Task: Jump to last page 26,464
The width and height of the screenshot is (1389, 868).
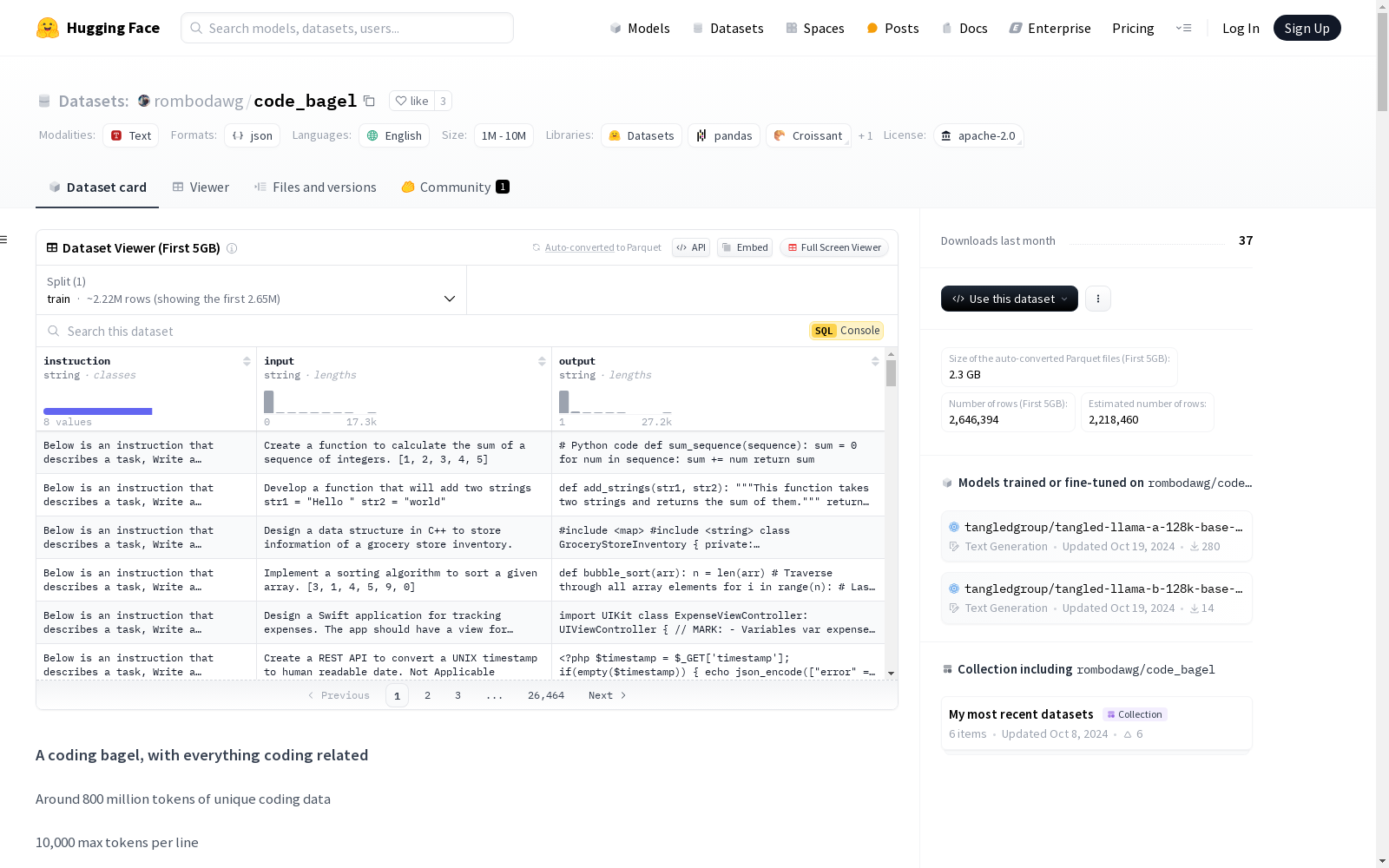Action: tap(546, 695)
